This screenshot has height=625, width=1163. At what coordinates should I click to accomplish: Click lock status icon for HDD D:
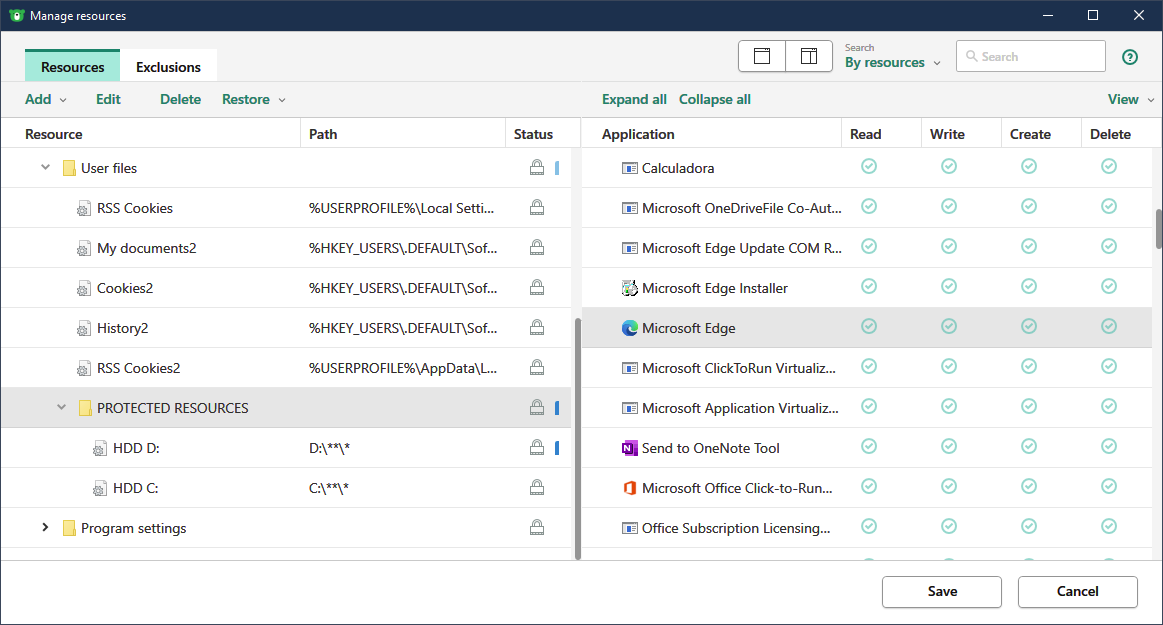[537, 448]
